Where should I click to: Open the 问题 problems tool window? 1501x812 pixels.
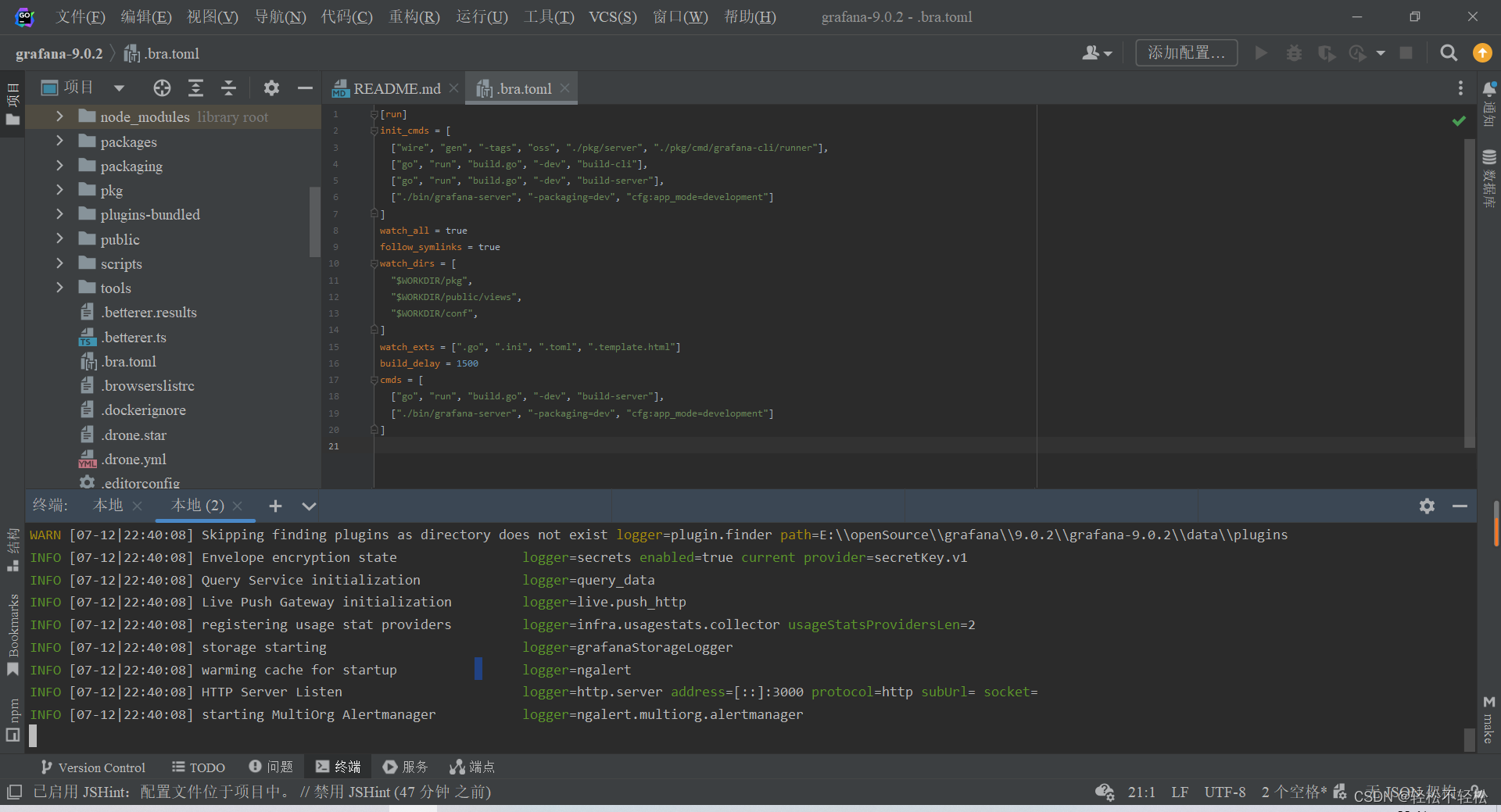[270, 767]
